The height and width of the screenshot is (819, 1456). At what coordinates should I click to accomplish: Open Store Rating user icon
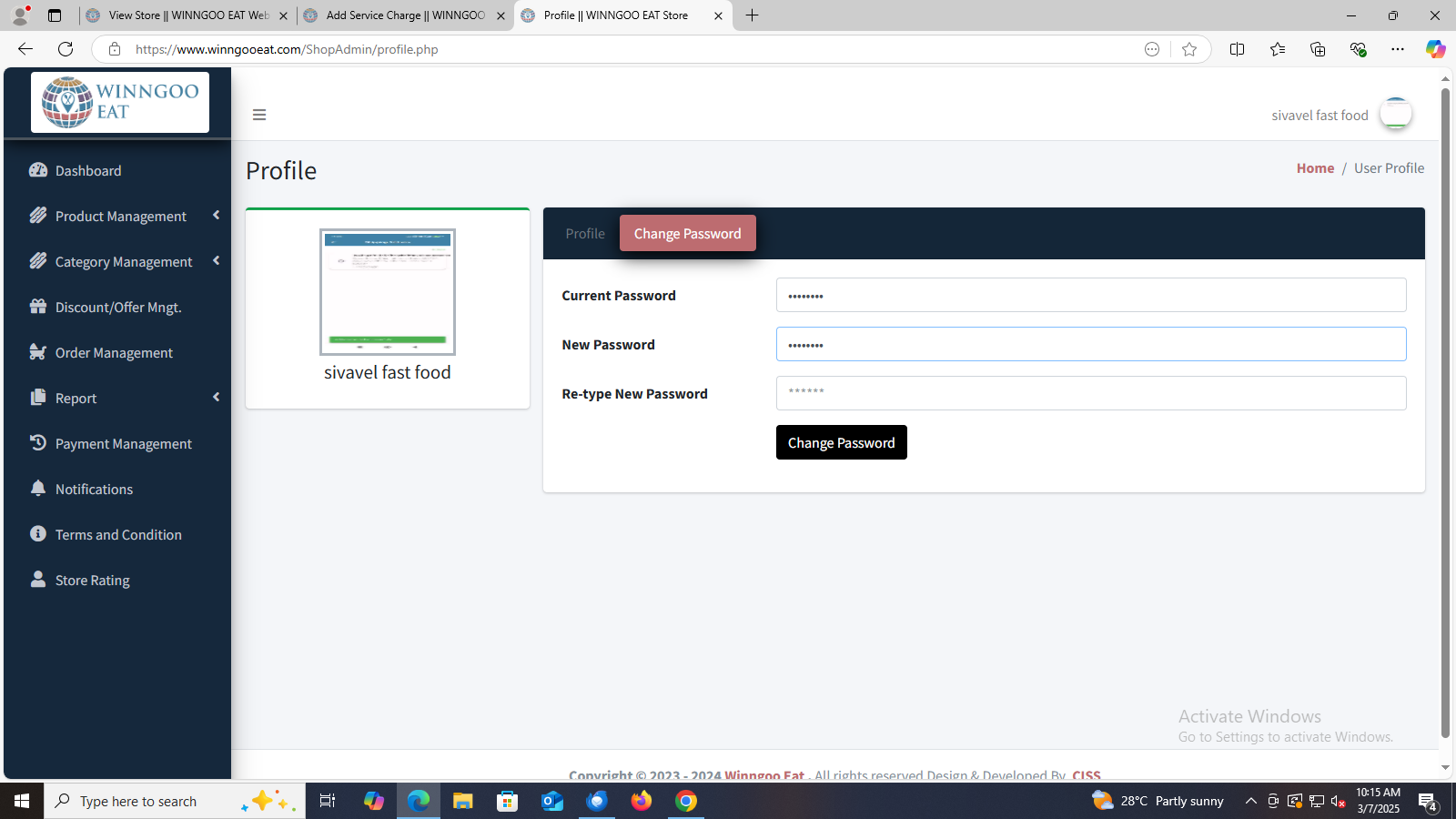(x=37, y=580)
